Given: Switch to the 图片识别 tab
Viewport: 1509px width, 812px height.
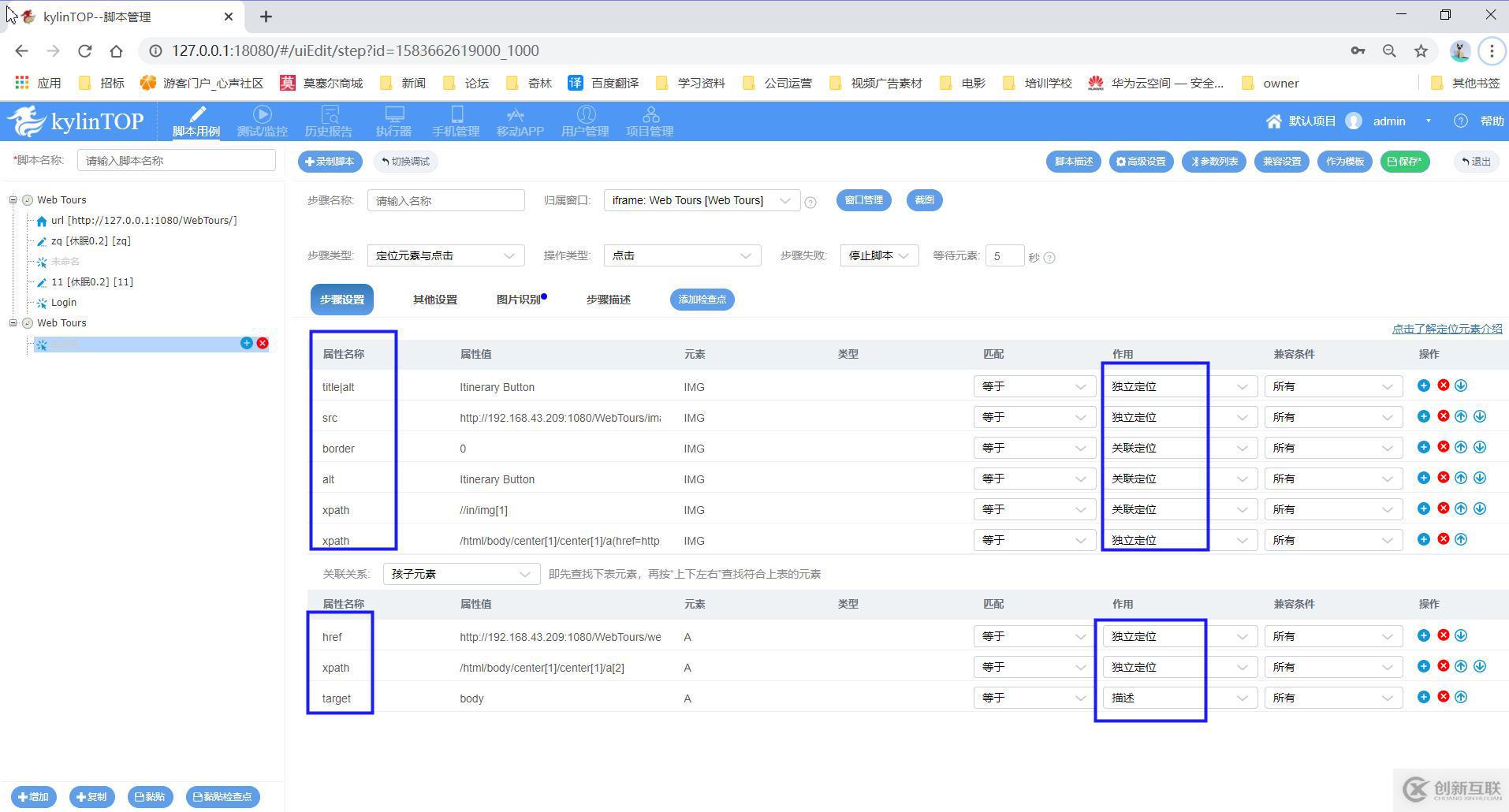Looking at the screenshot, I should coord(520,300).
